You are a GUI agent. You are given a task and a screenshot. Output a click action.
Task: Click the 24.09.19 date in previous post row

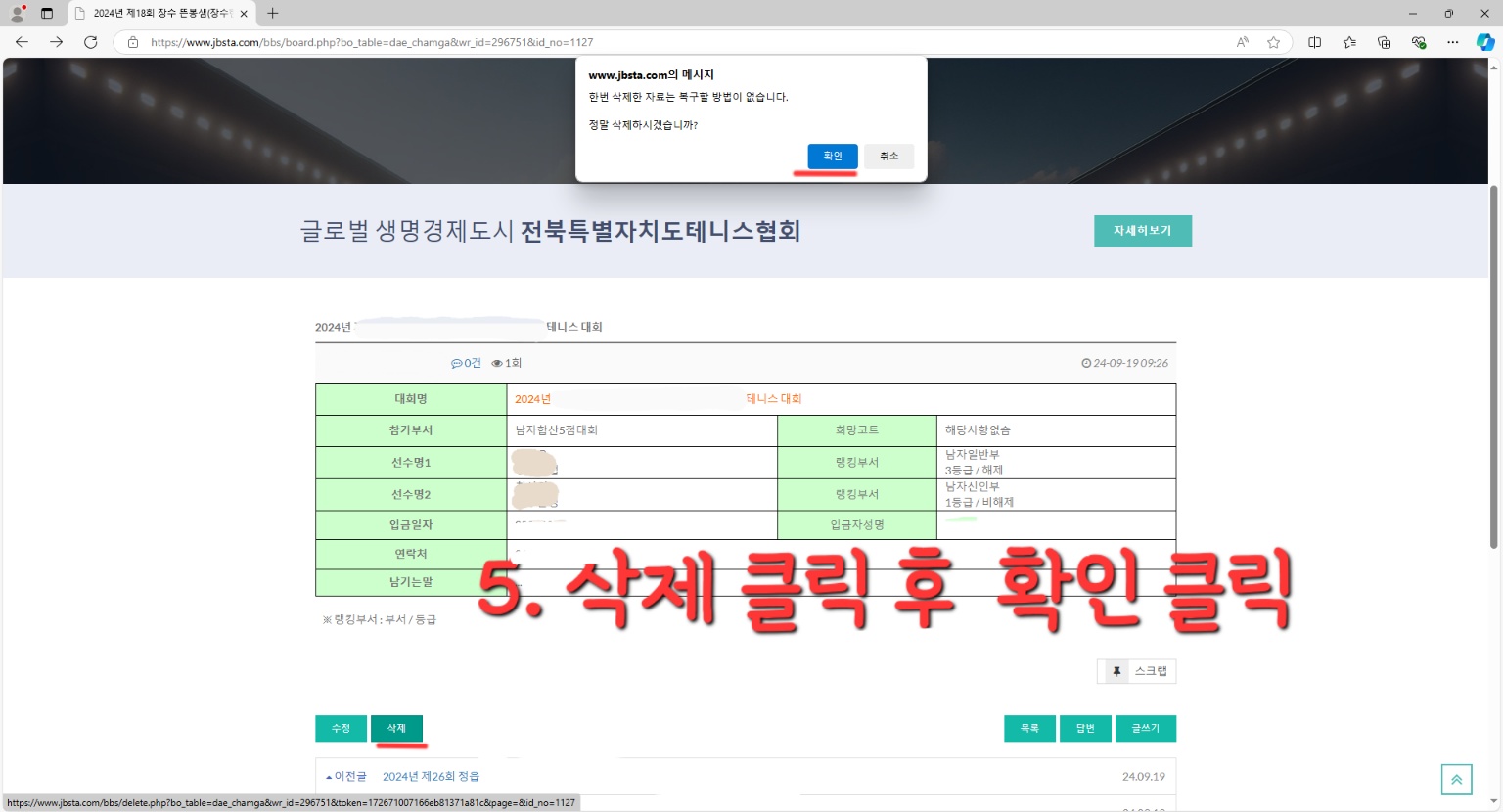[1144, 777]
